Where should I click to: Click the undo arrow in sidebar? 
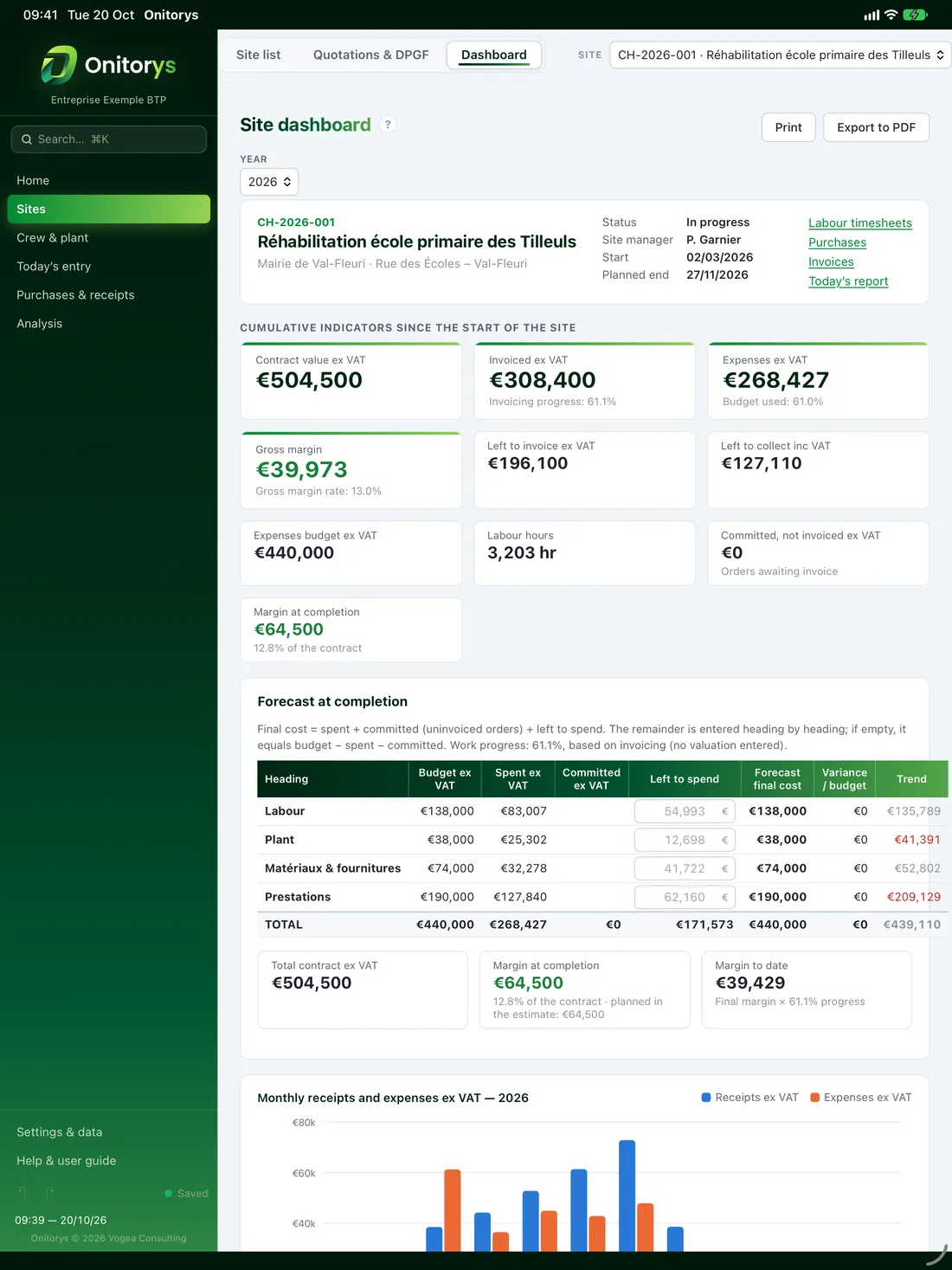click(x=23, y=1193)
